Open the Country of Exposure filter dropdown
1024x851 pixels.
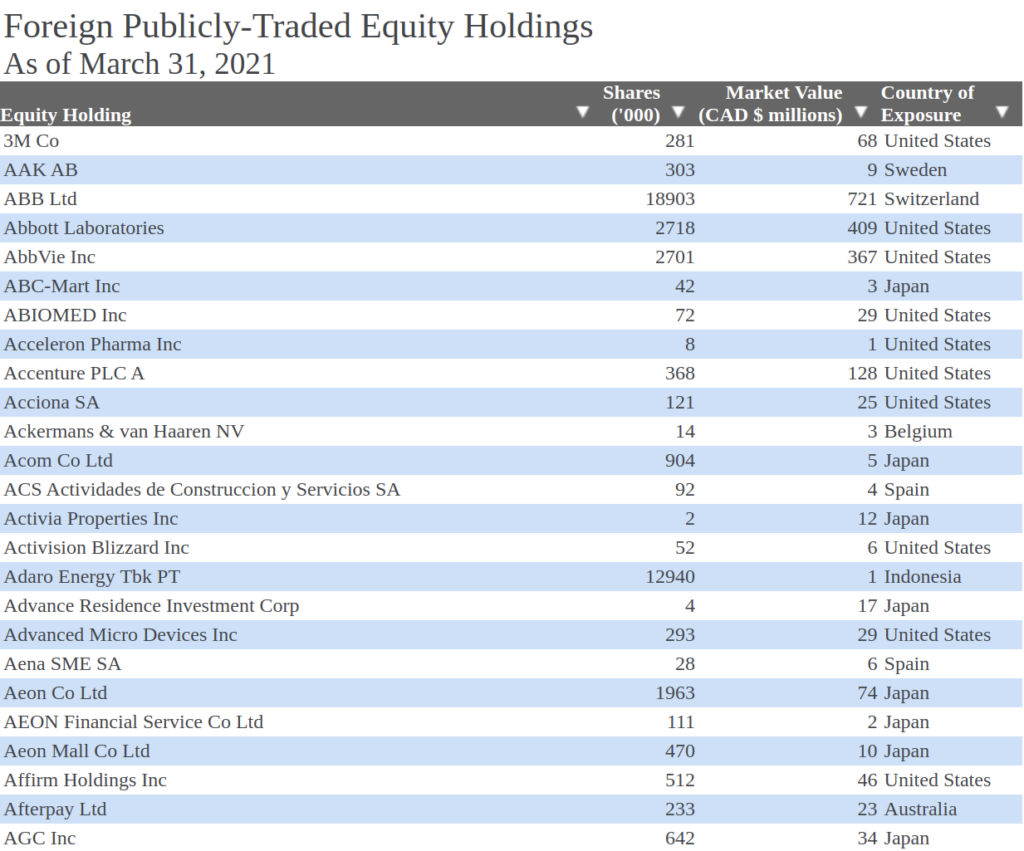tap(1002, 112)
